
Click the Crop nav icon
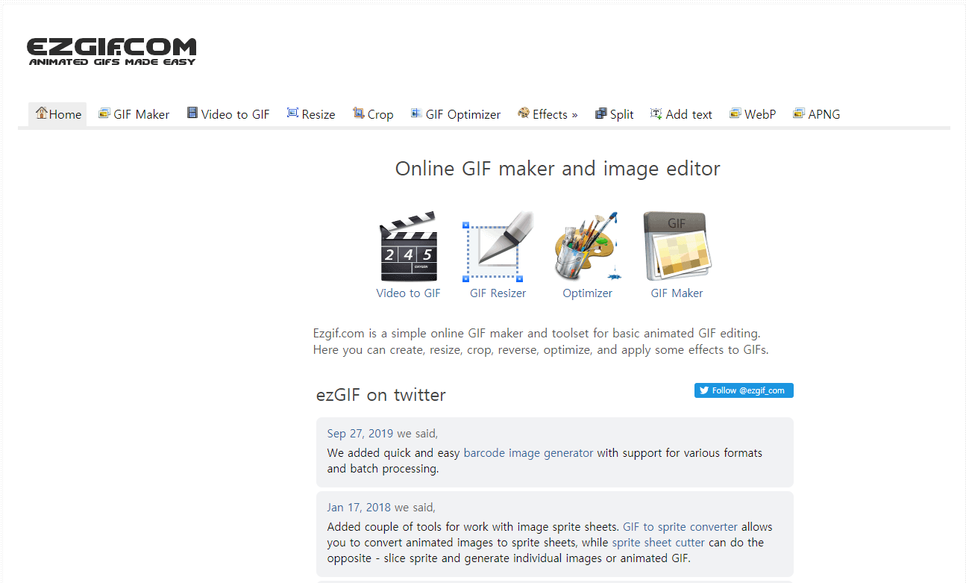click(358, 113)
